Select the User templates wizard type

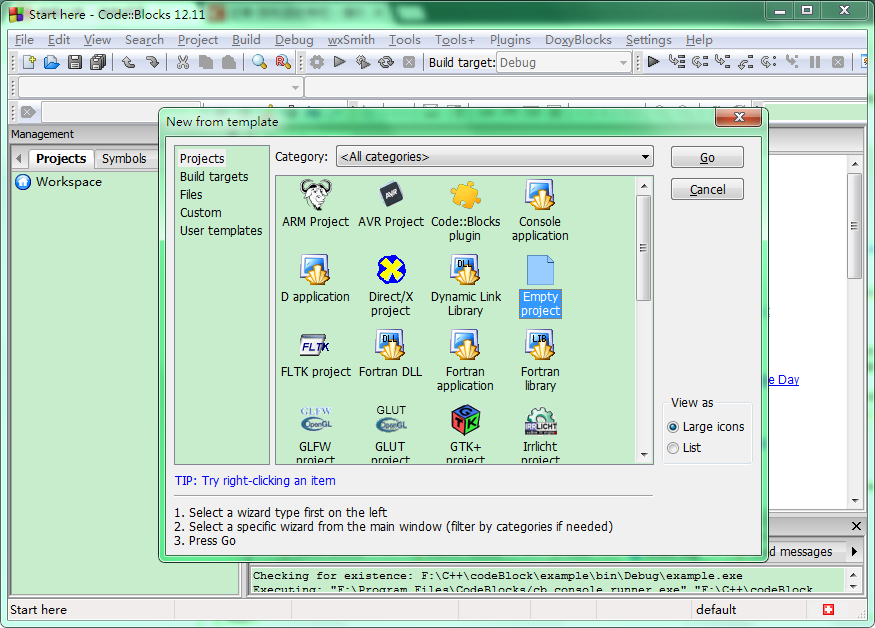pyautogui.click(x=221, y=231)
